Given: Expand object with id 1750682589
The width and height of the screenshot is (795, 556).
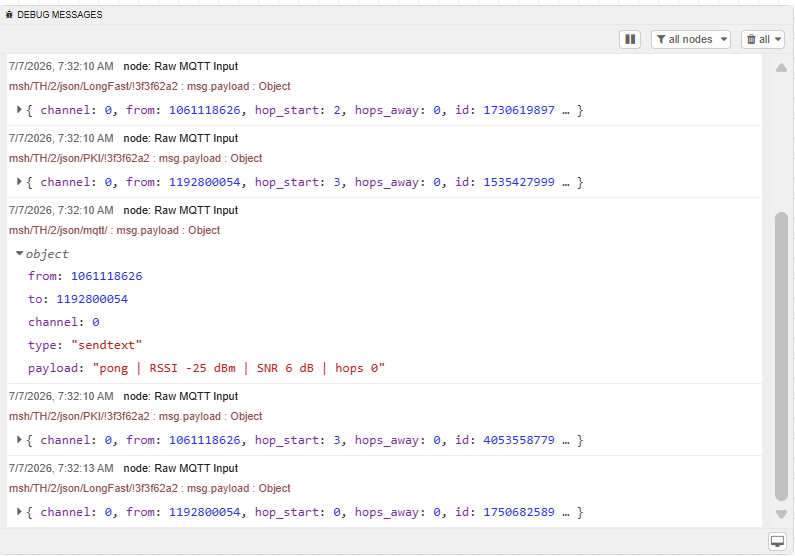Looking at the screenshot, I should point(19,511).
